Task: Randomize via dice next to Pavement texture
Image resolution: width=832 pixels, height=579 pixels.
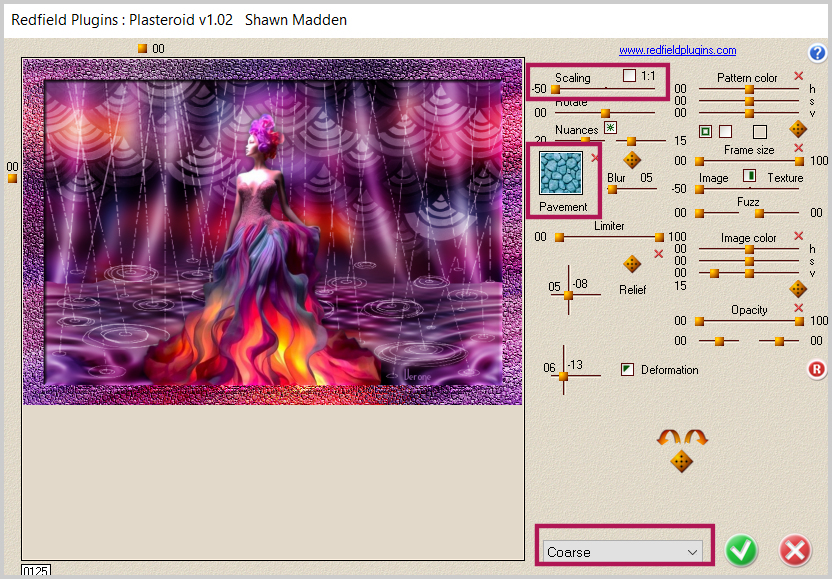Action: click(631, 160)
